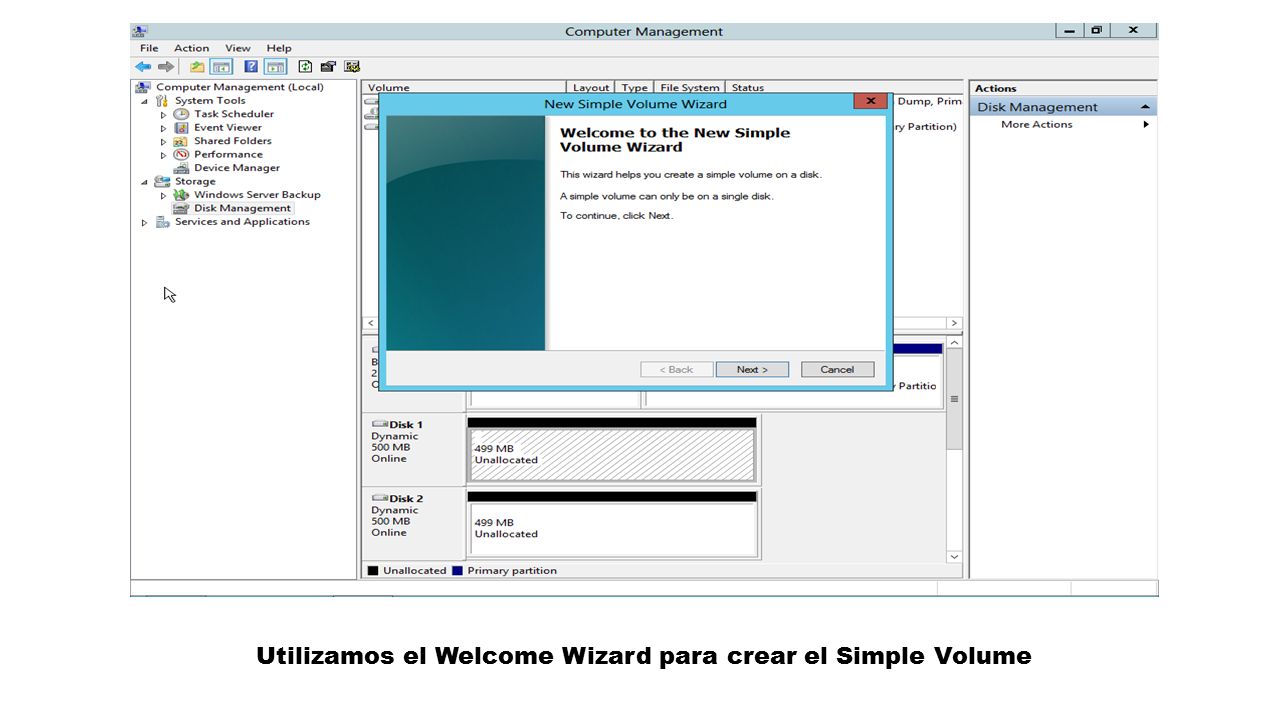This screenshot has height=720, width=1280.
Task: Click the Task Scheduler clock icon
Action: pos(181,114)
